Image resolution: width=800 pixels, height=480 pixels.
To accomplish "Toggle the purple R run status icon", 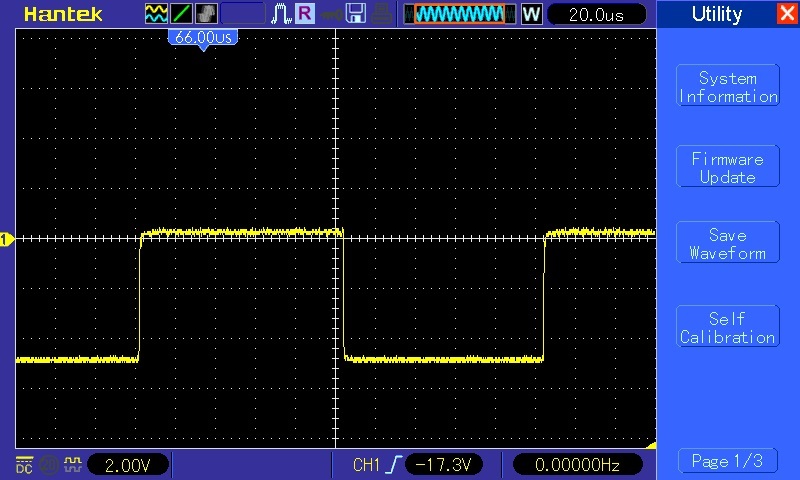I will point(304,14).
